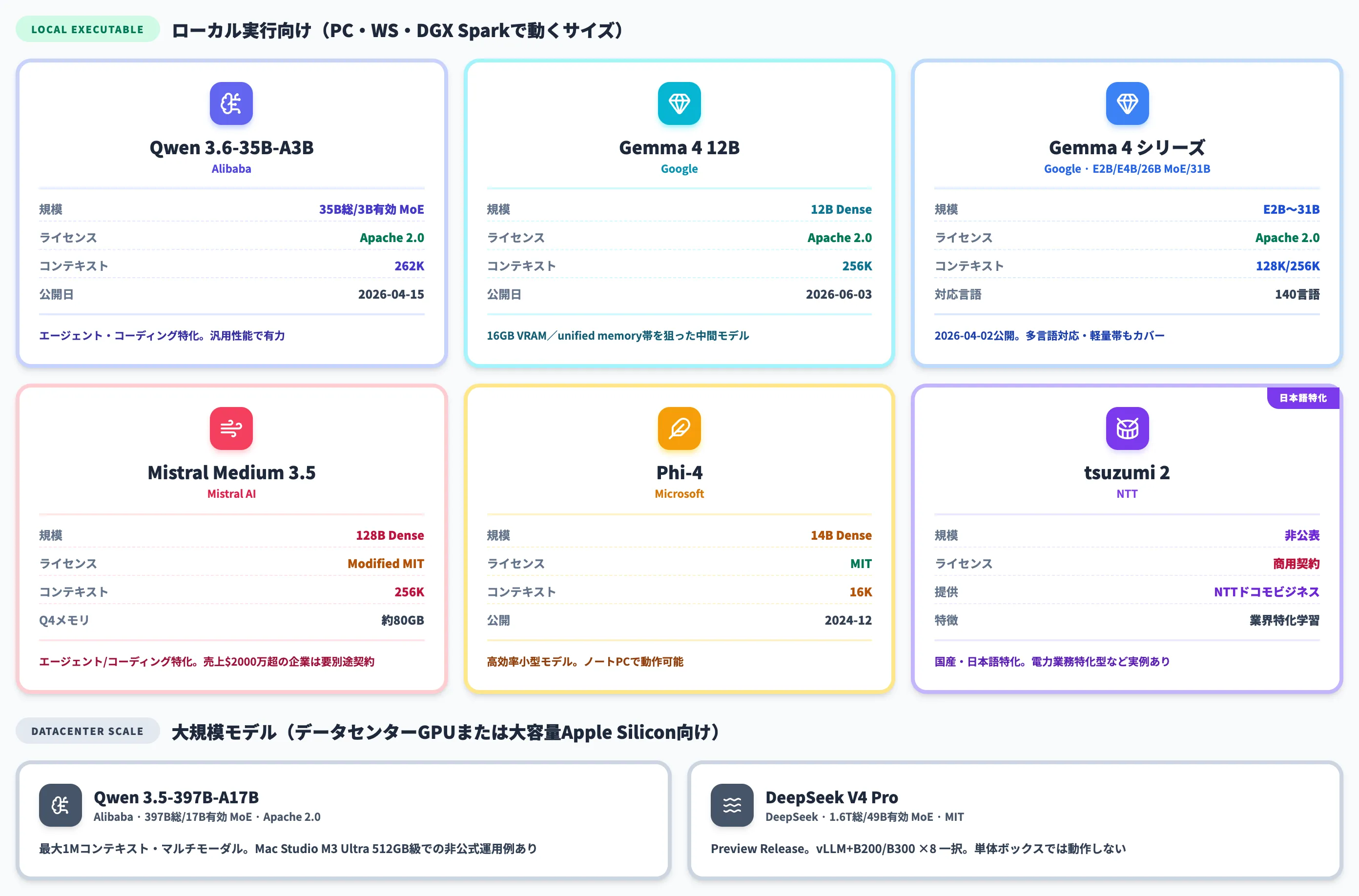Select the 14B Dense value
1359x896 pixels.
pos(841,535)
